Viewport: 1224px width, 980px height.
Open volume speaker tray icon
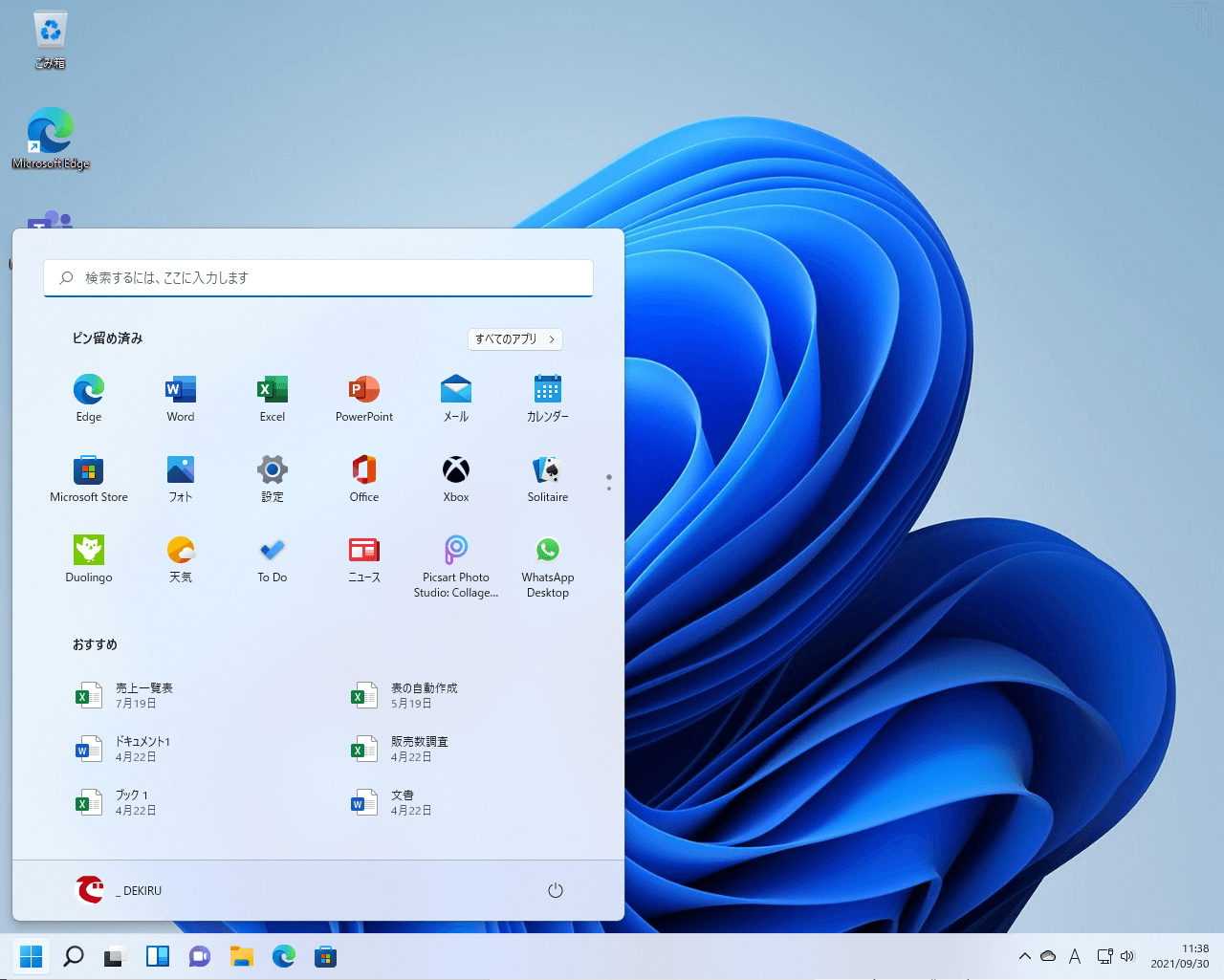(x=1127, y=956)
